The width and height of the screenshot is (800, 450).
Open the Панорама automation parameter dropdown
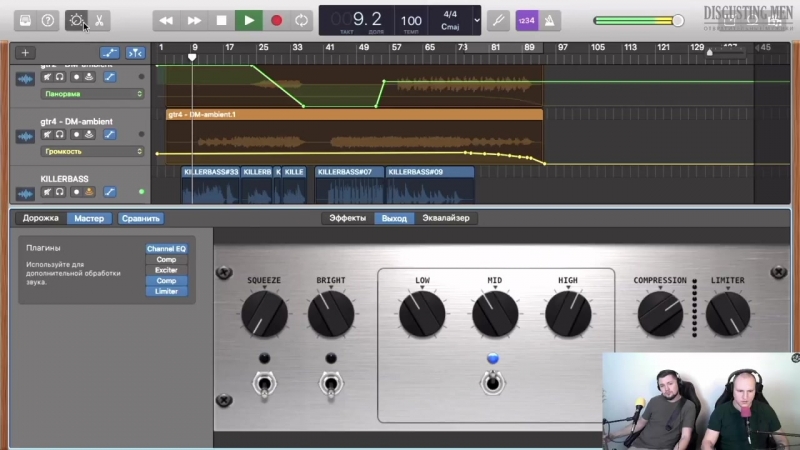92,94
